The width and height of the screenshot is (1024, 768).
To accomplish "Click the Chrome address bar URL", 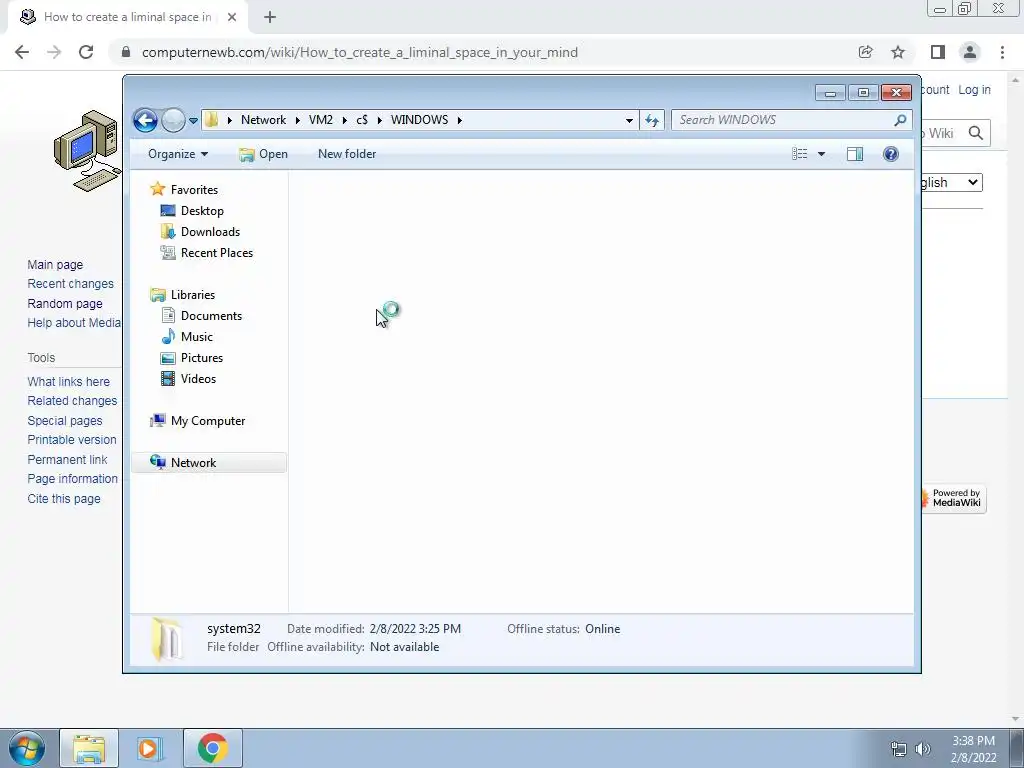I will click(359, 52).
